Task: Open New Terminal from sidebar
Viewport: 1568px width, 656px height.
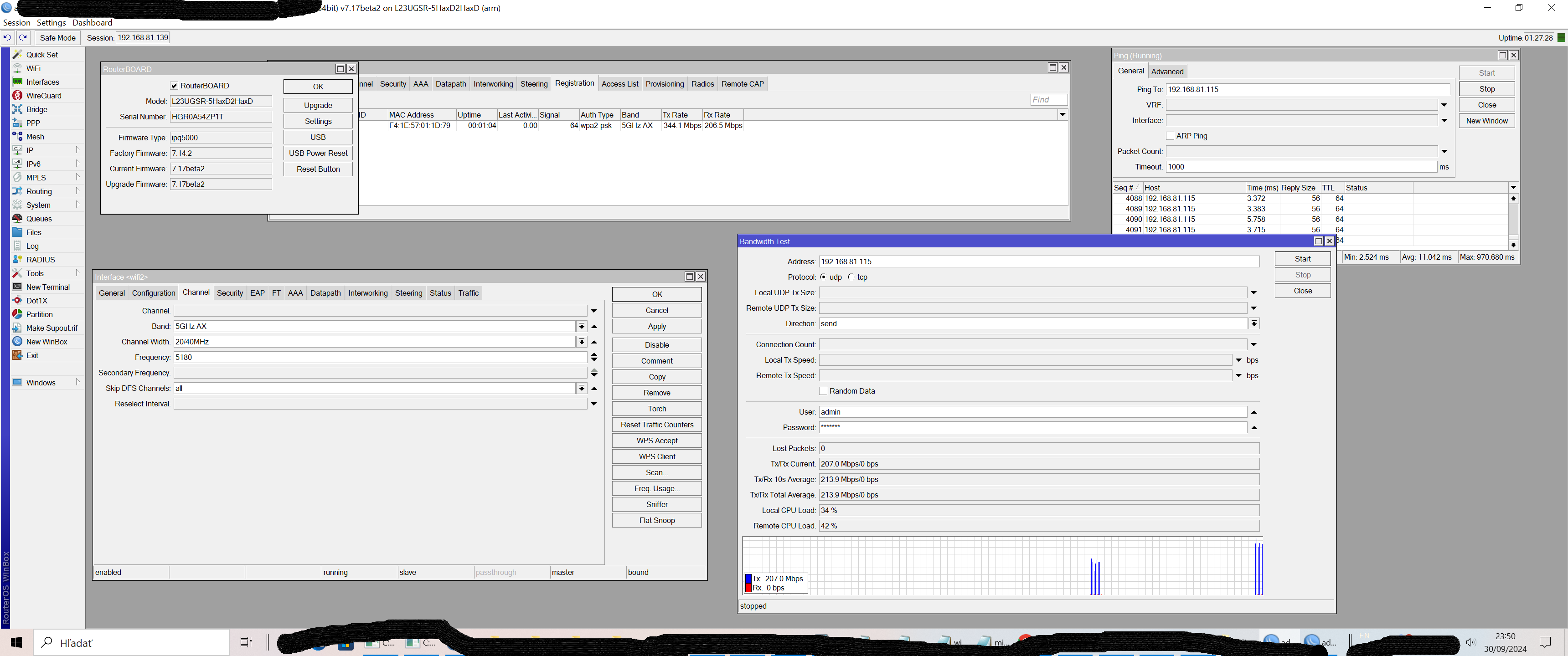Action: [17, 287]
